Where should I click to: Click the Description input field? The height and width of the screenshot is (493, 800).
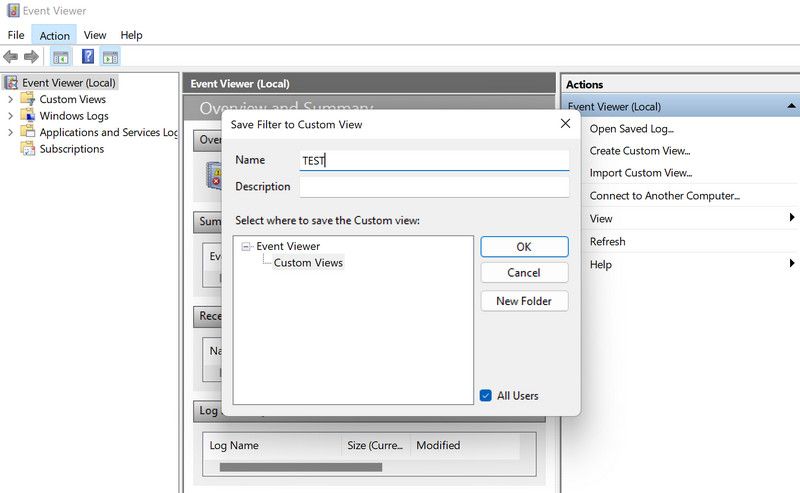434,187
